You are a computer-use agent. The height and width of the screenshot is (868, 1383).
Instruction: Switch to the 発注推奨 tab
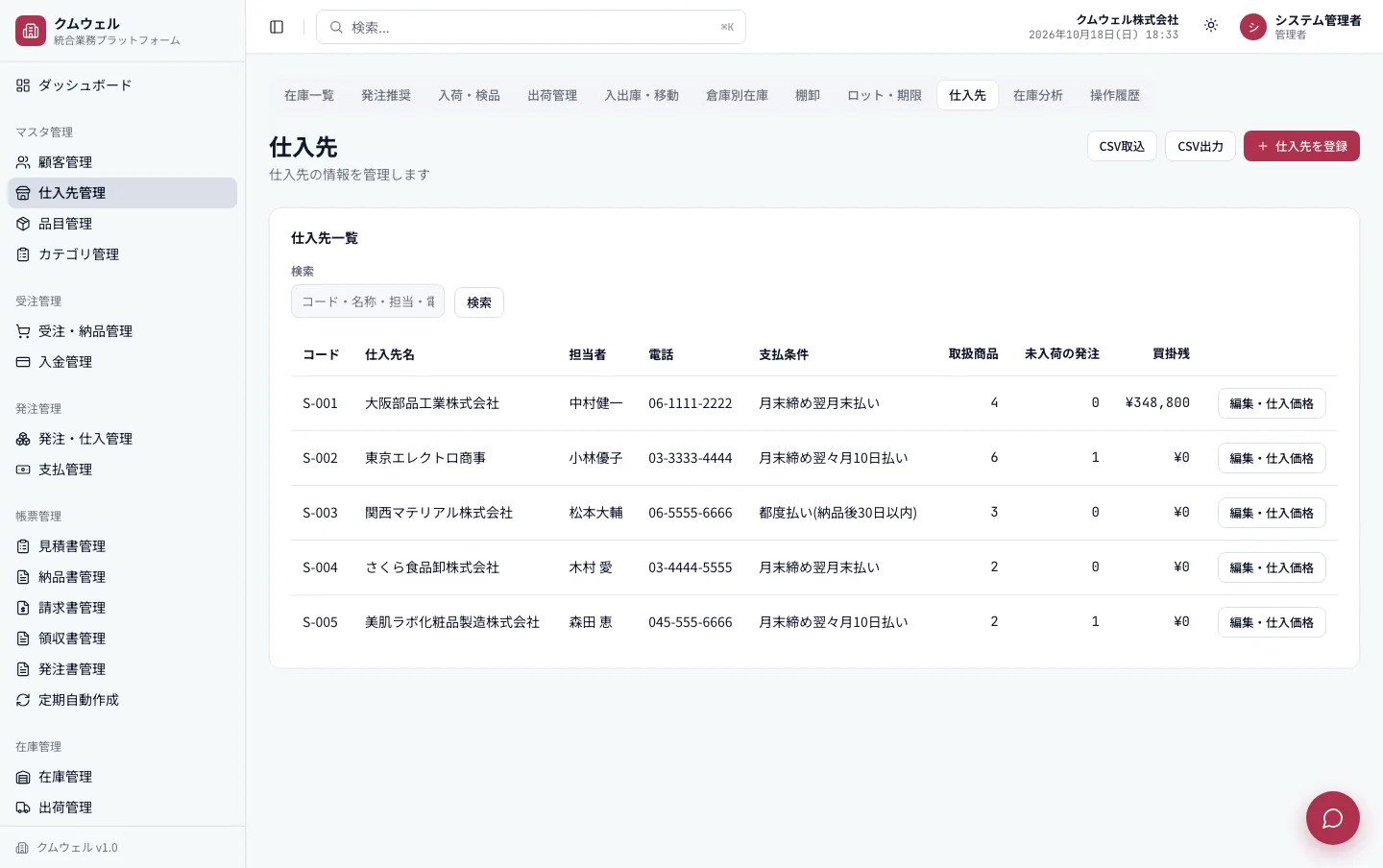[386, 95]
